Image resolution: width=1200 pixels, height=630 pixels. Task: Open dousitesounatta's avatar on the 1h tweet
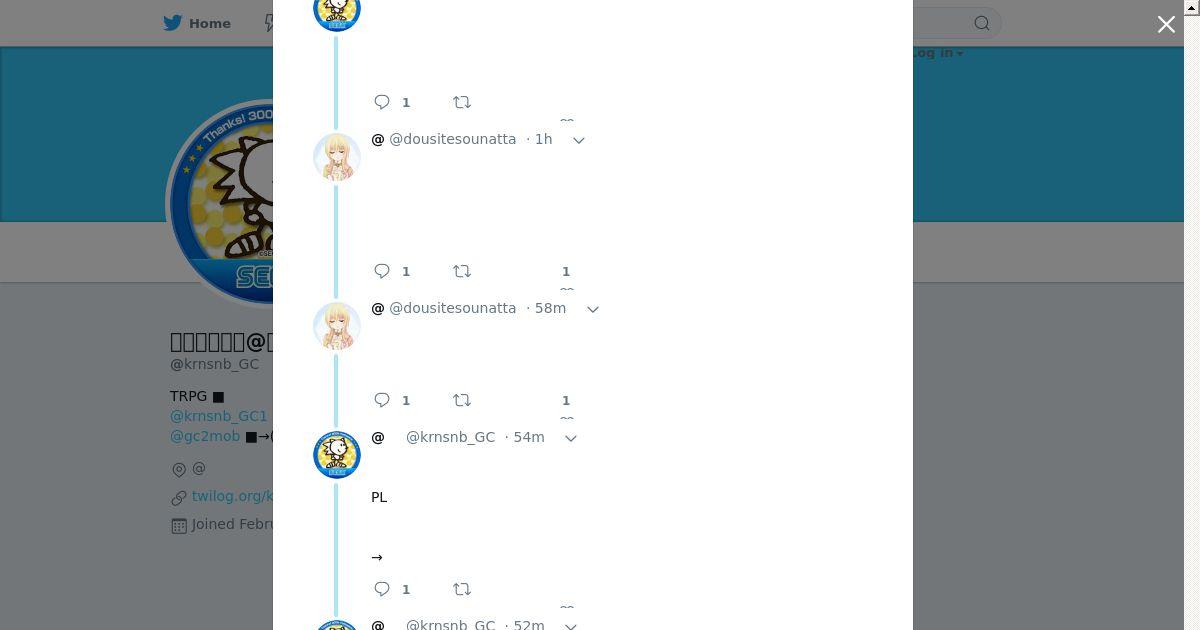pyautogui.click(x=337, y=157)
